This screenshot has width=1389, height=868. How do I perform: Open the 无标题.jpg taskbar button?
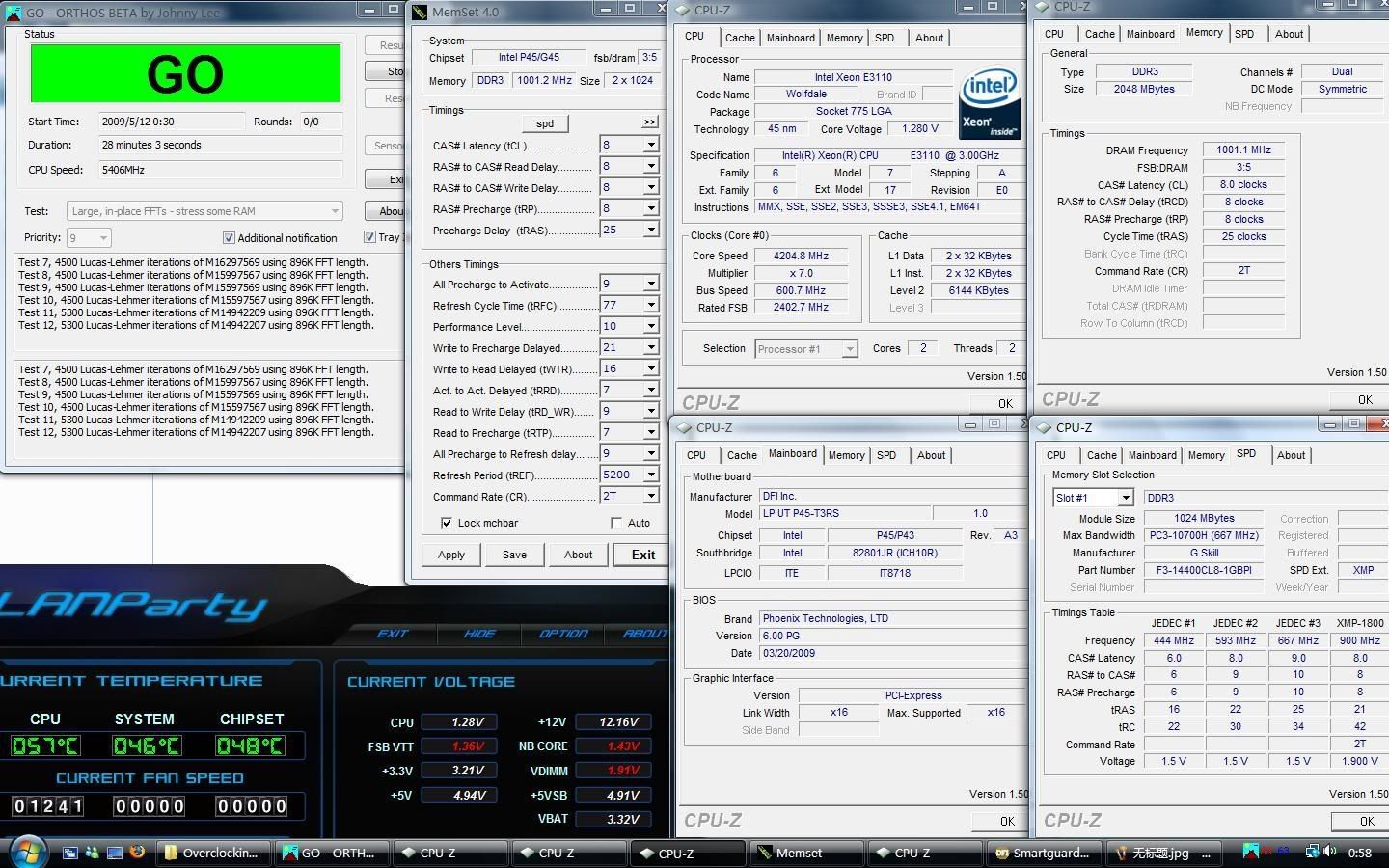click(1162, 853)
